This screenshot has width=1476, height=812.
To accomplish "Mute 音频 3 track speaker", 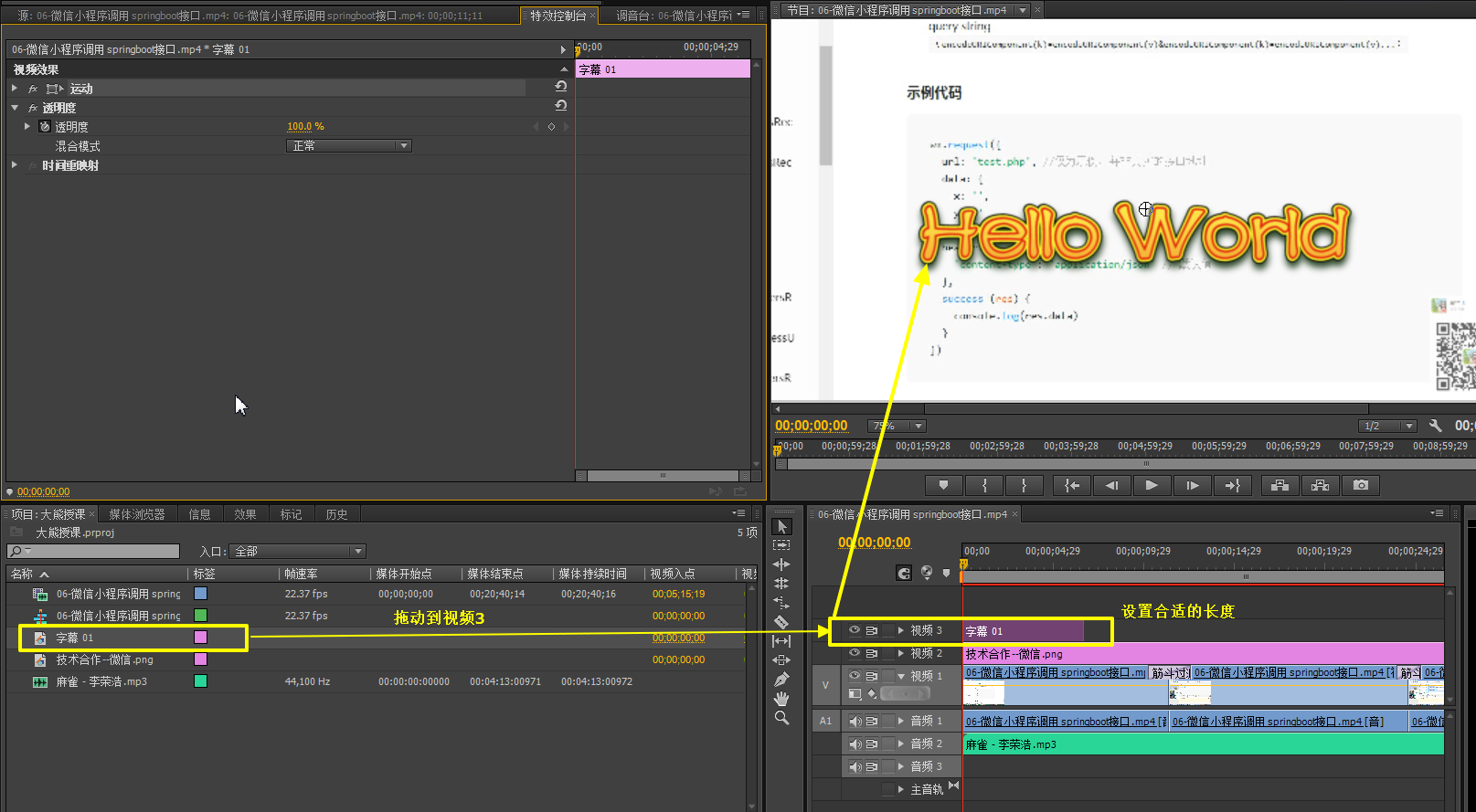I will click(855, 766).
